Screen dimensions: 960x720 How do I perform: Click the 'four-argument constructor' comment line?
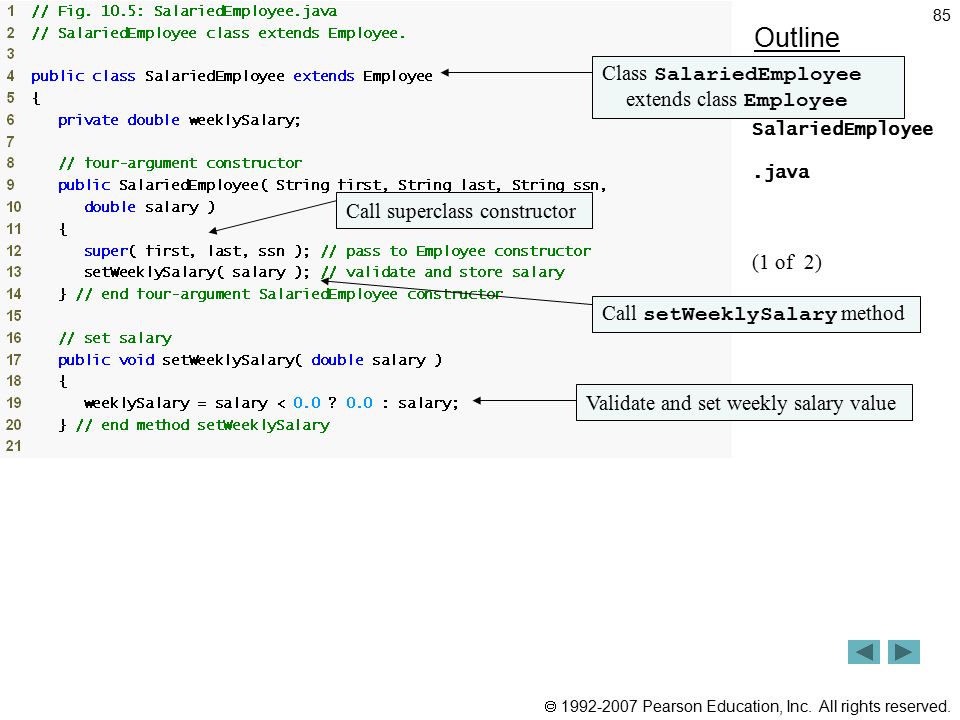[180, 163]
